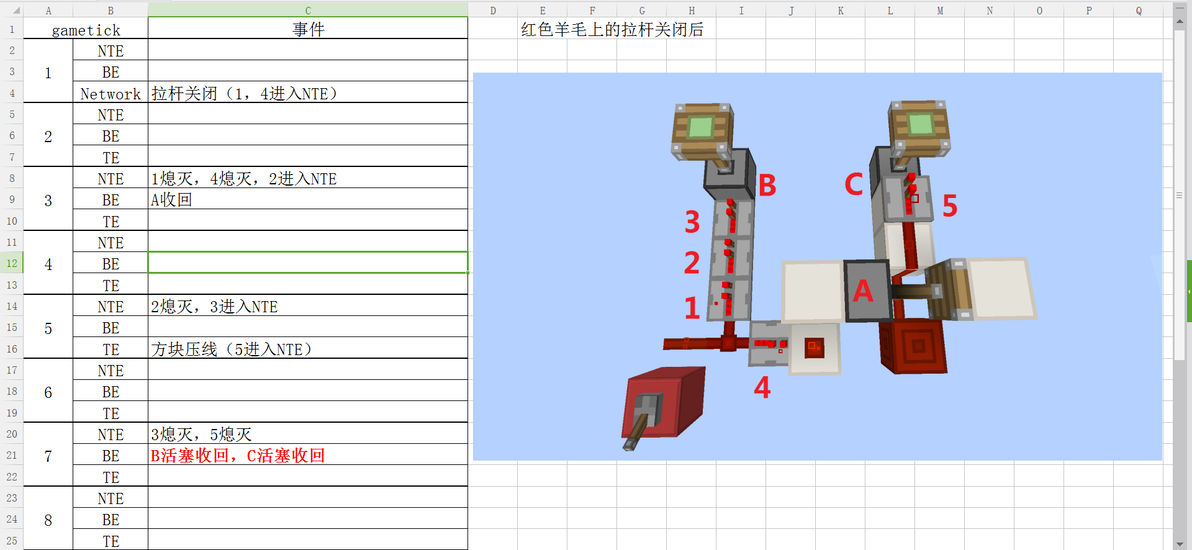The width and height of the screenshot is (1192, 550).
Task: Select column header C
Action: pyautogui.click(x=308, y=11)
